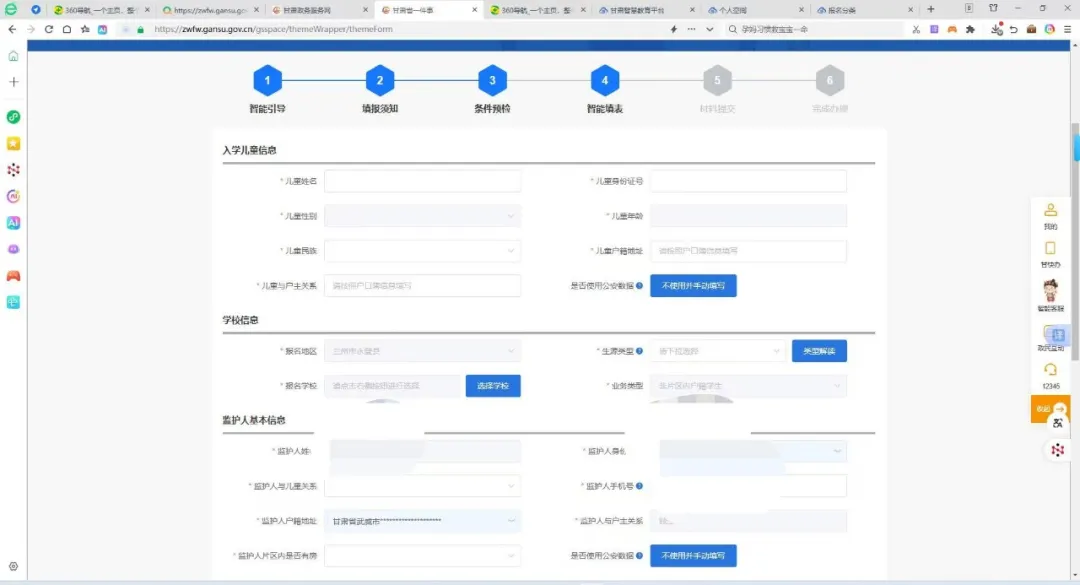Click the 12345 hotline headset icon
The width and height of the screenshot is (1080, 585).
[x=1050, y=370]
